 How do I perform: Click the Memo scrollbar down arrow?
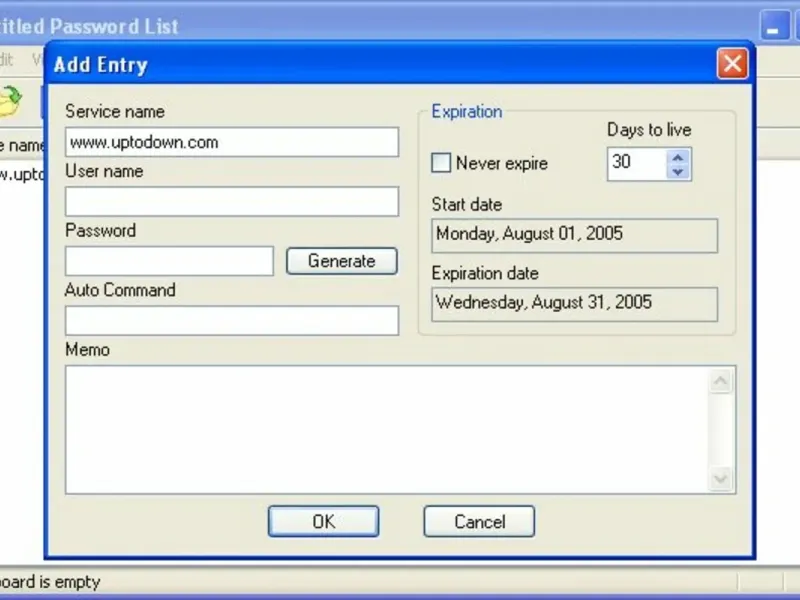(x=720, y=479)
